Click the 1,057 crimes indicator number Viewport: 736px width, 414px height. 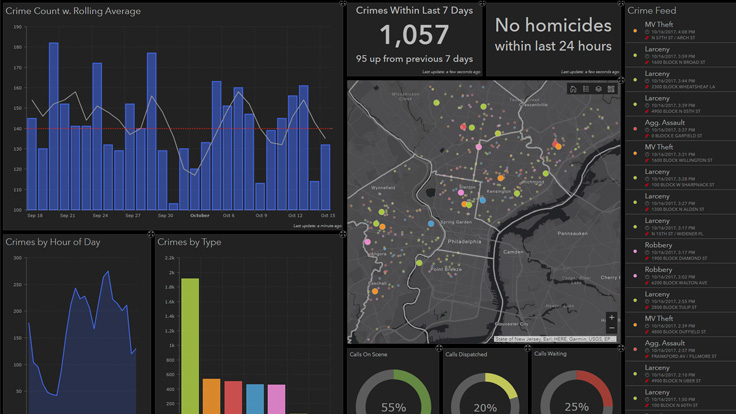[x=414, y=36]
